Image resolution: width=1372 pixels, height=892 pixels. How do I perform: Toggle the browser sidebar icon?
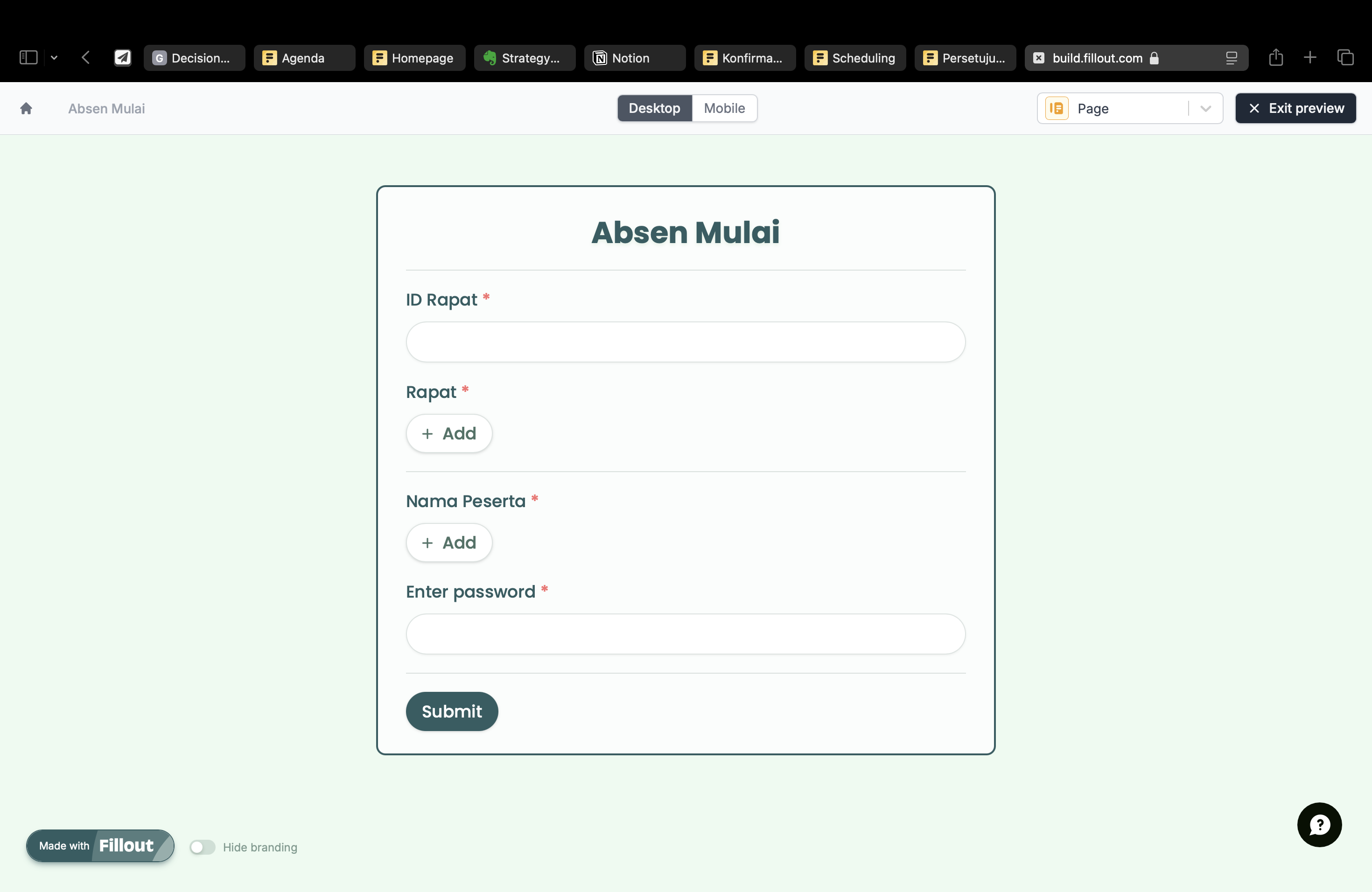(28, 58)
